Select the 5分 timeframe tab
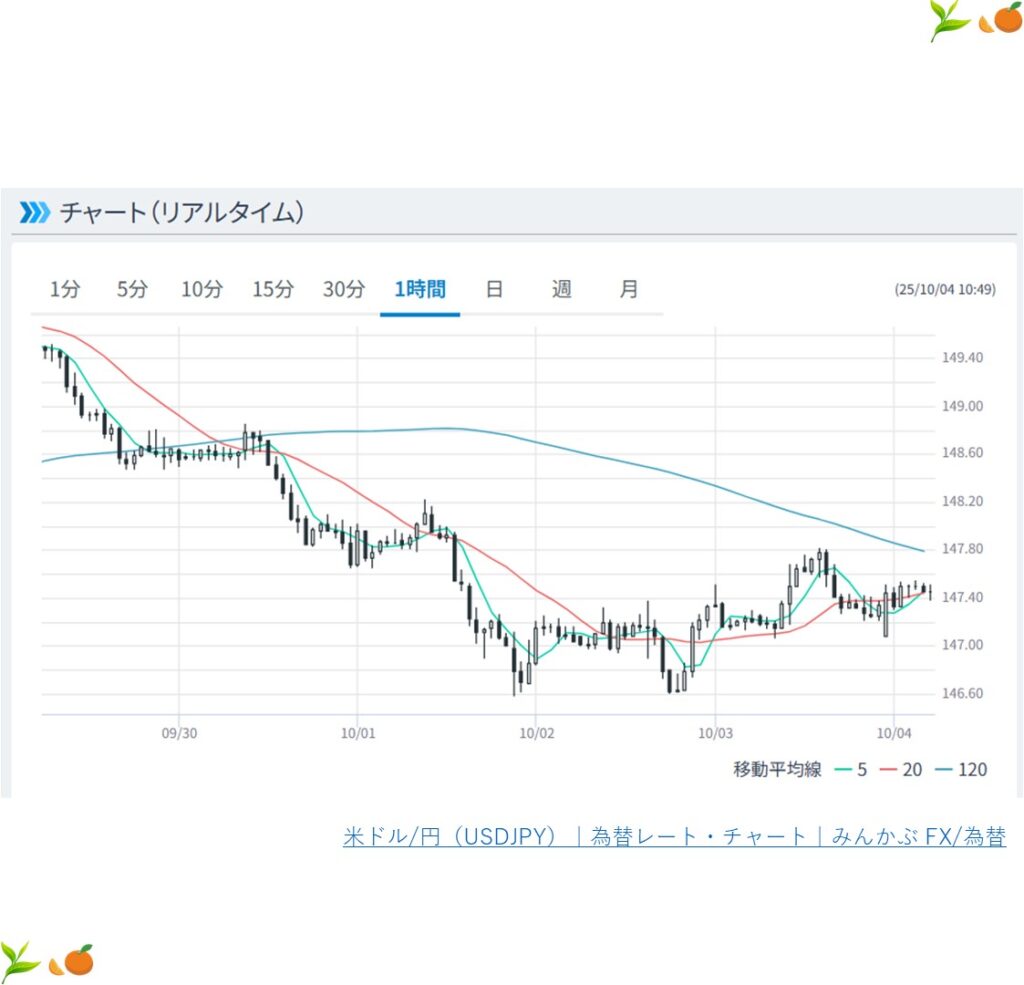The height and width of the screenshot is (985, 1024). click(x=132, y=290)
